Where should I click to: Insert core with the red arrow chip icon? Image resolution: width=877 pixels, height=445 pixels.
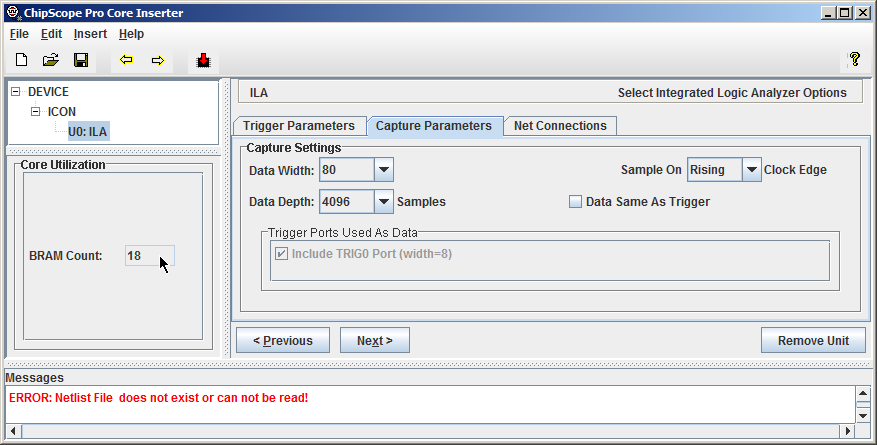click(x=204, y=60)
